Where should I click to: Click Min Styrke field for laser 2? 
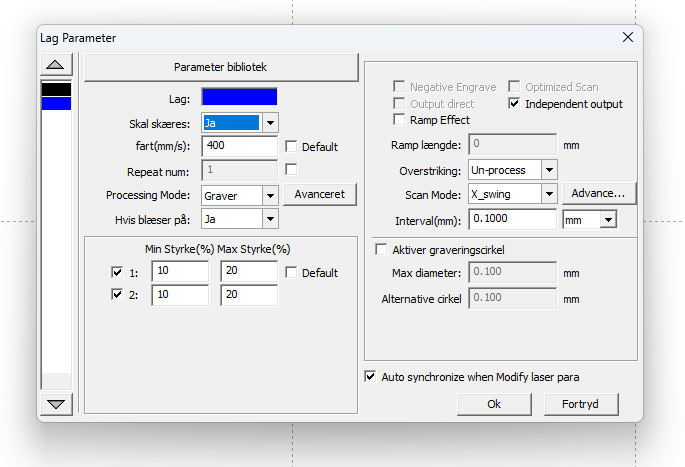point(180,295)
